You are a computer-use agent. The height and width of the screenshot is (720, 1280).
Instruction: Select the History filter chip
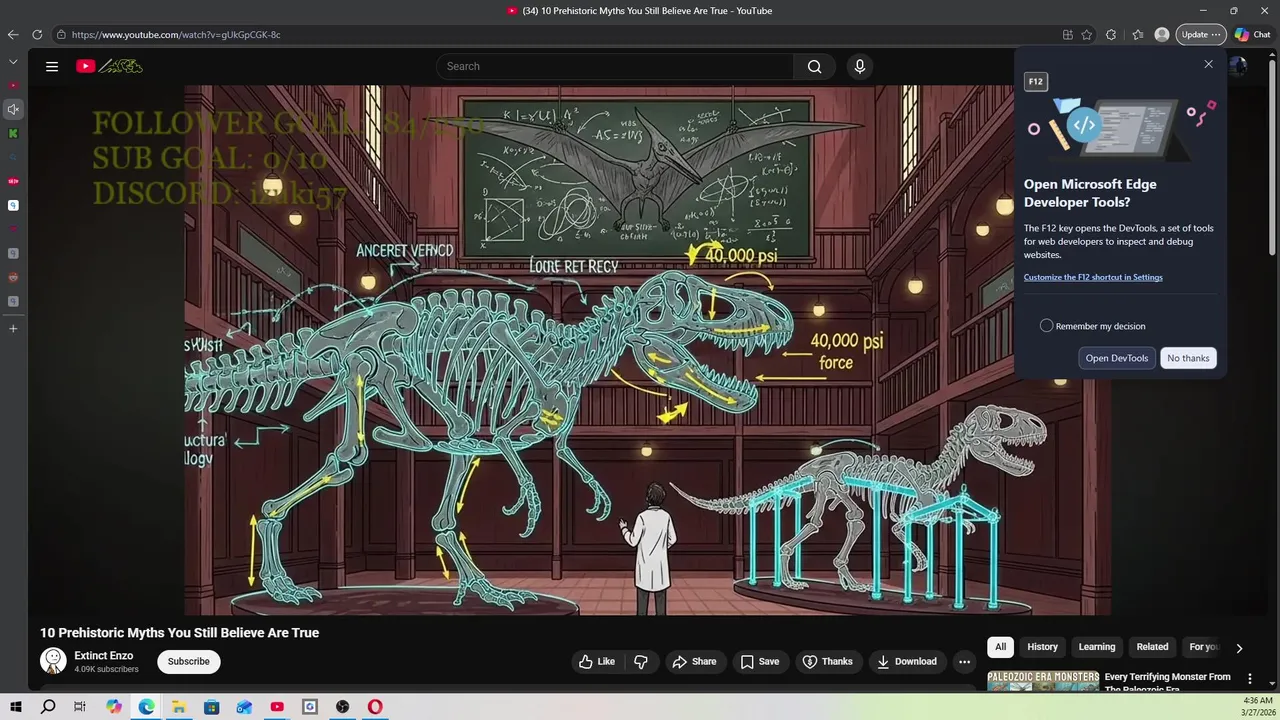click(x=1042, y=647)
